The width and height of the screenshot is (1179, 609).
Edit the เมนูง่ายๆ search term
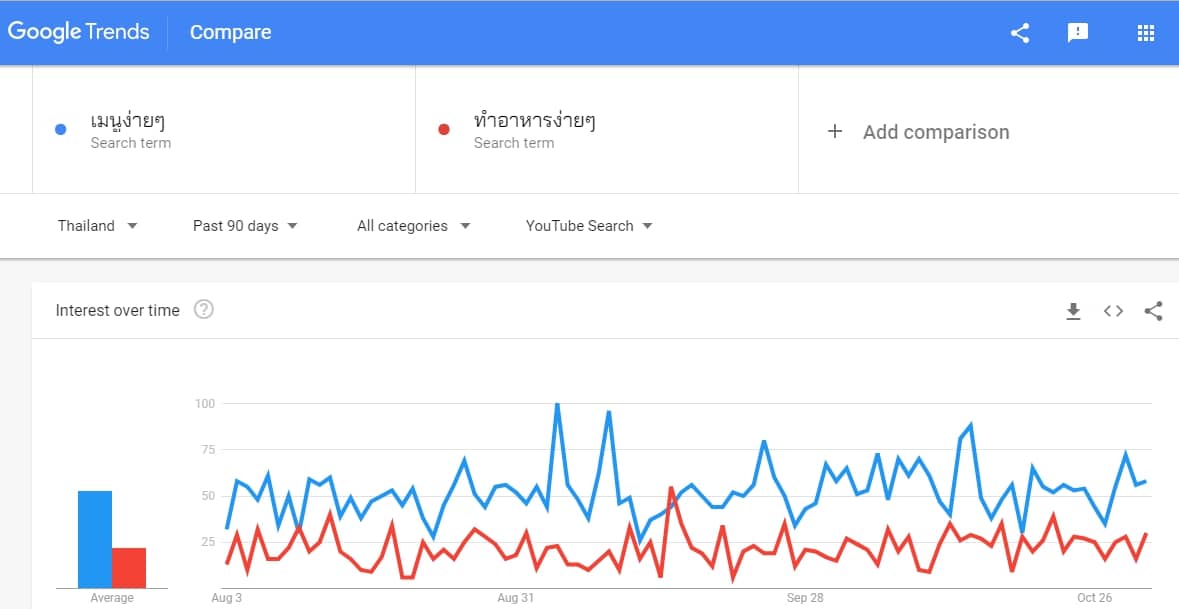[128, 122]
